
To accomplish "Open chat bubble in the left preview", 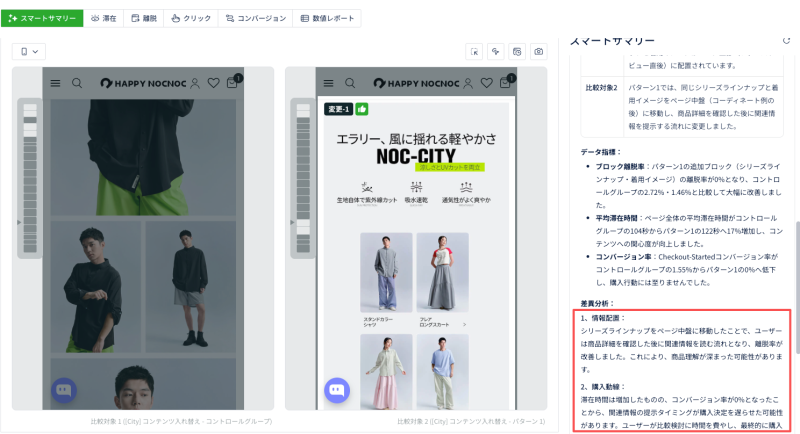I will [x=64, y=390].
